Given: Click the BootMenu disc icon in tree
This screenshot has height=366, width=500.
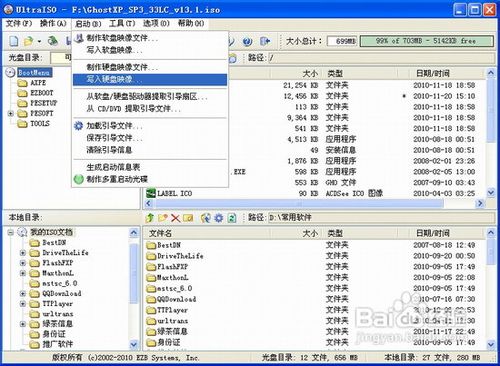Looking at the screenshot, I should click(11, 72).
